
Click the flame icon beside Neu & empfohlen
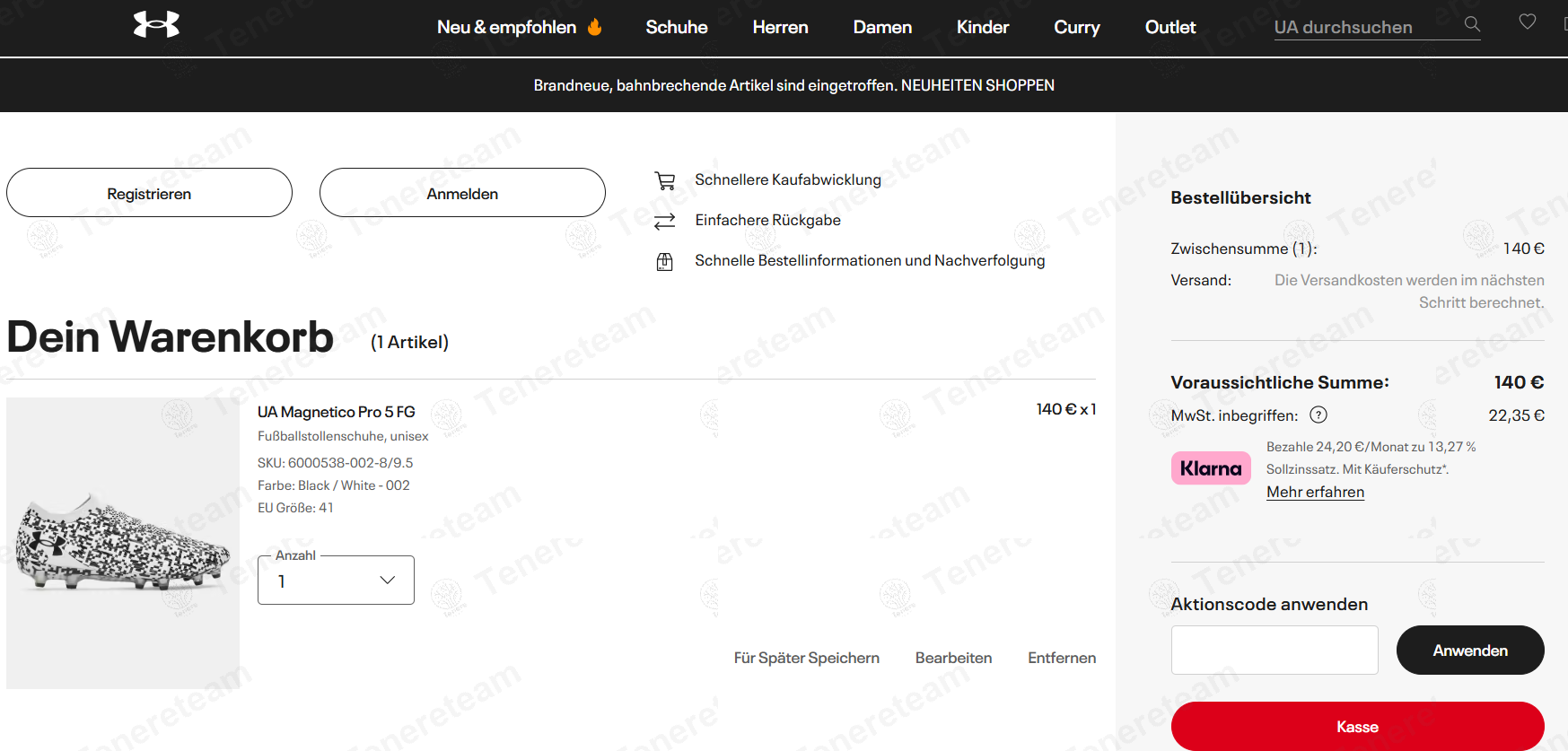[x=594, y=27]
